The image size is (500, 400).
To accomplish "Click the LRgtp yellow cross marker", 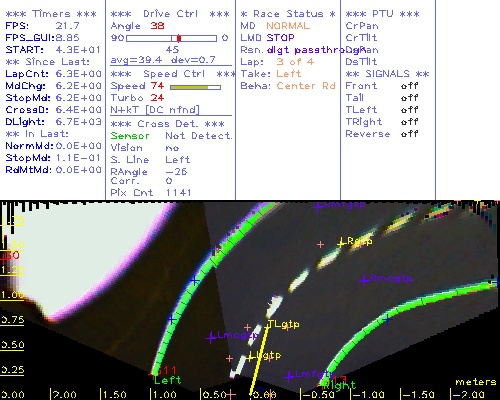I will point(341,242).
